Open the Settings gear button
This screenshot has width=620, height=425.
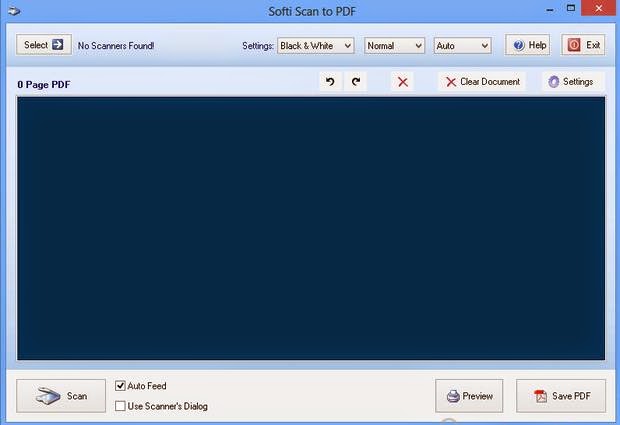click(573, 82)
